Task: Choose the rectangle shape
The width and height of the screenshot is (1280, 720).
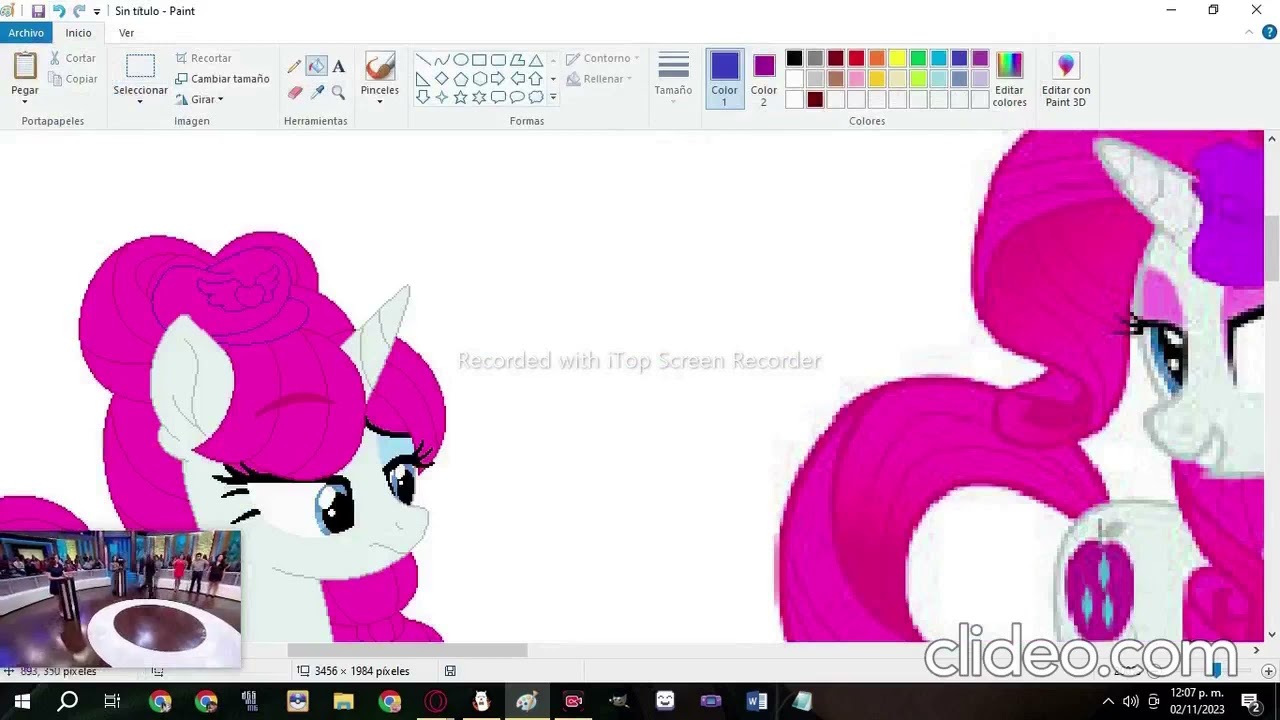Action: pos(479,60)
